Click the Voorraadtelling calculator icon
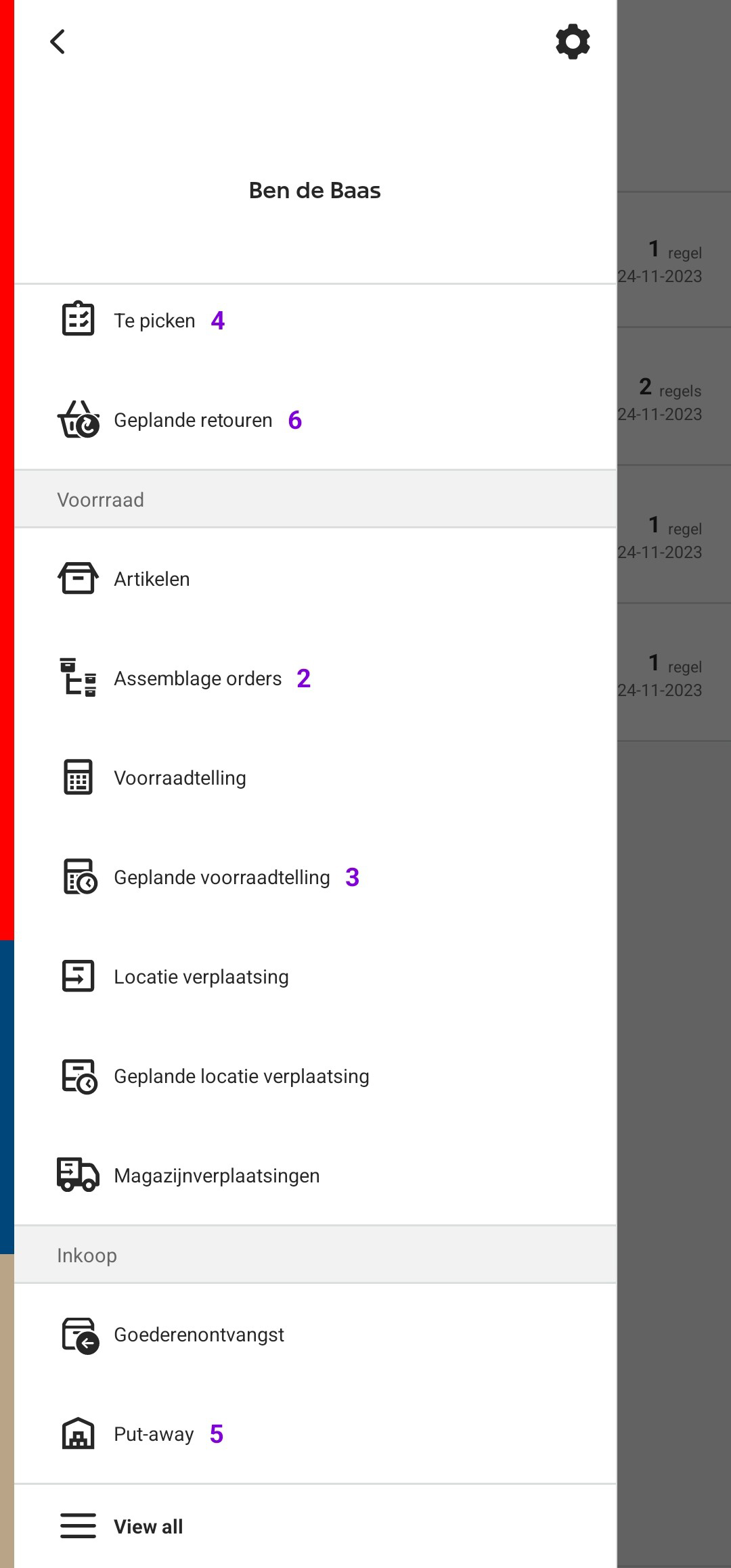The height and width of the screenshot is (1568, 731). click(x=79, y=777)
